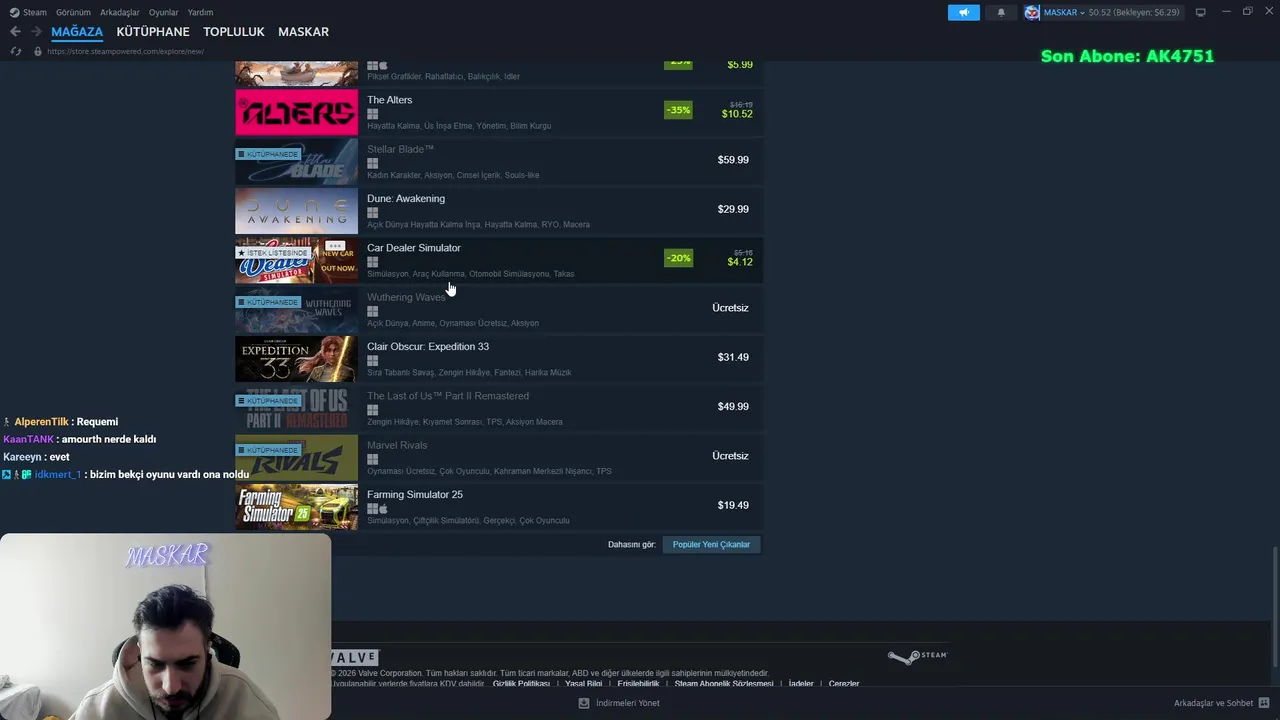1280x720 pixels.
Task: Click the Valve logo in the footer
Action: [354, 657]
